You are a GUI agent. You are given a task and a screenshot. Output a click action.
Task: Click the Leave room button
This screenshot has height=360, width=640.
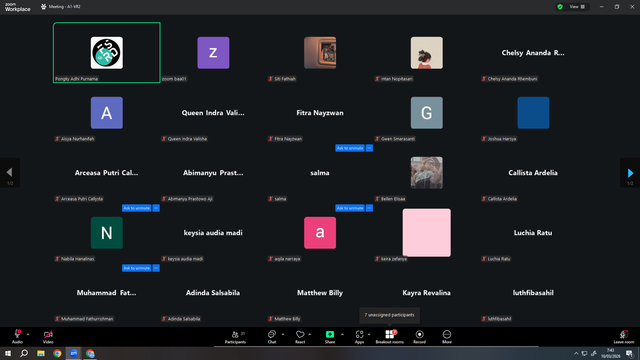[624, 336]
